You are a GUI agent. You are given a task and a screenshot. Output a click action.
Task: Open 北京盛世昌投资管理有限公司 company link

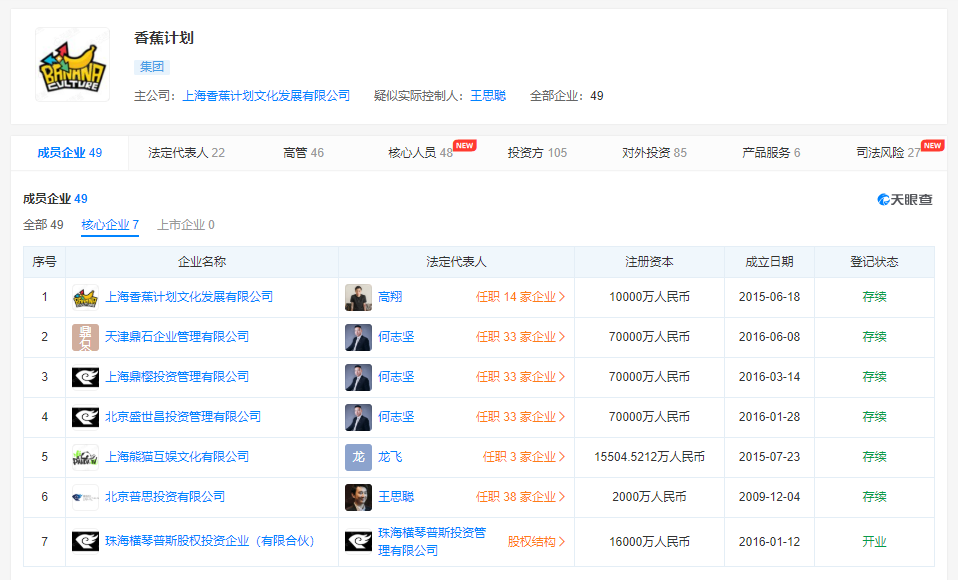click(183, 417)
